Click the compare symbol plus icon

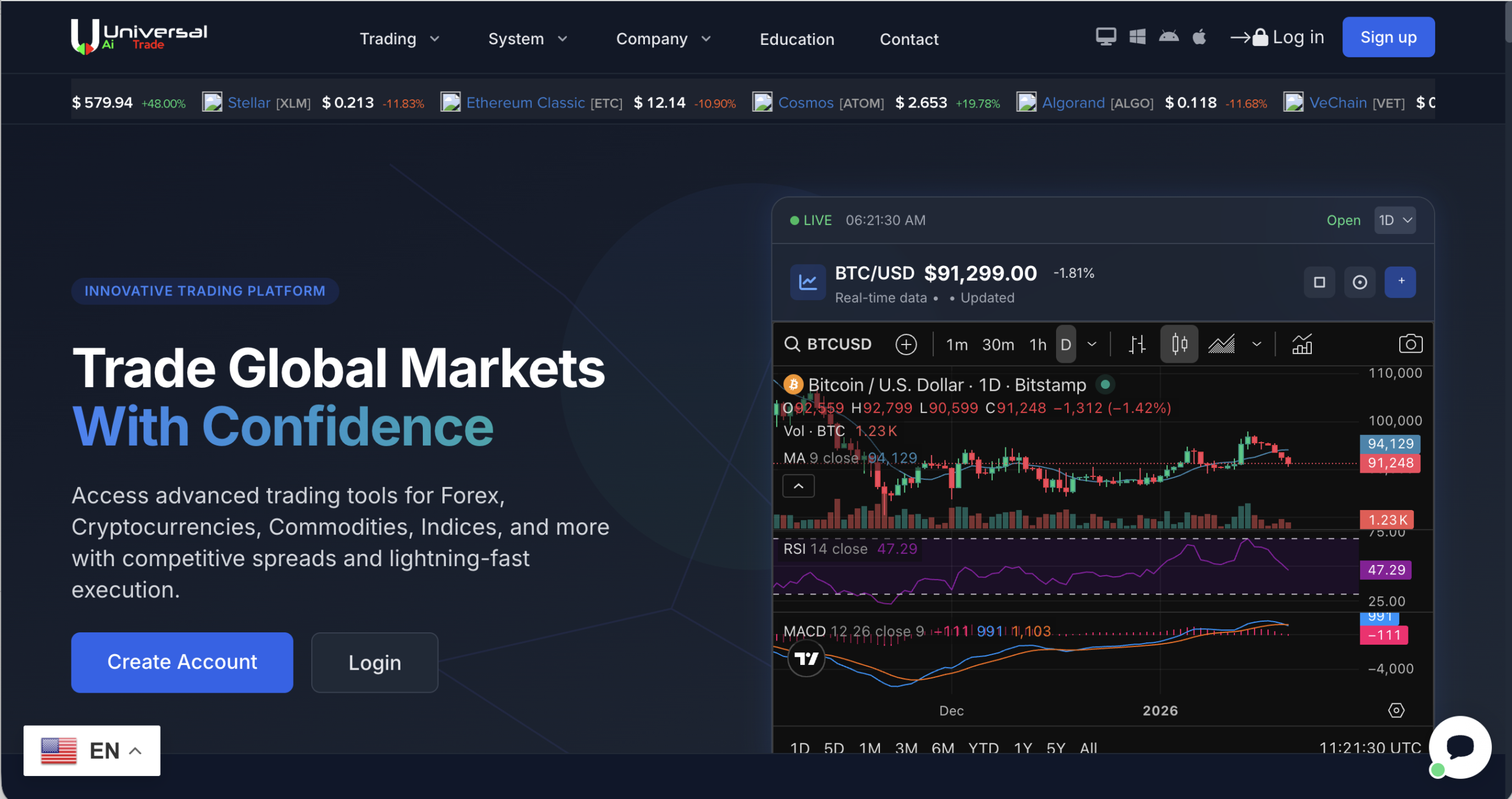907,345
